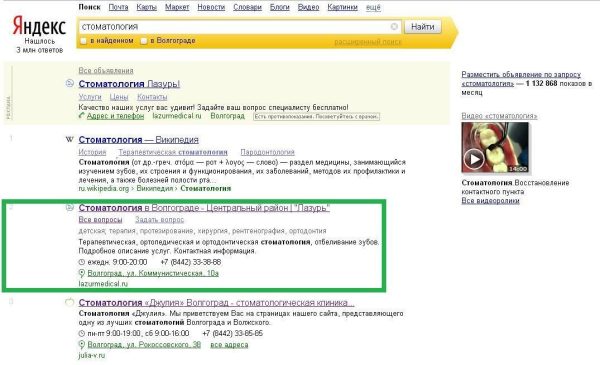Play the dental video preview
The height and width of the screenshot is (365, 600).
point(474,159)
